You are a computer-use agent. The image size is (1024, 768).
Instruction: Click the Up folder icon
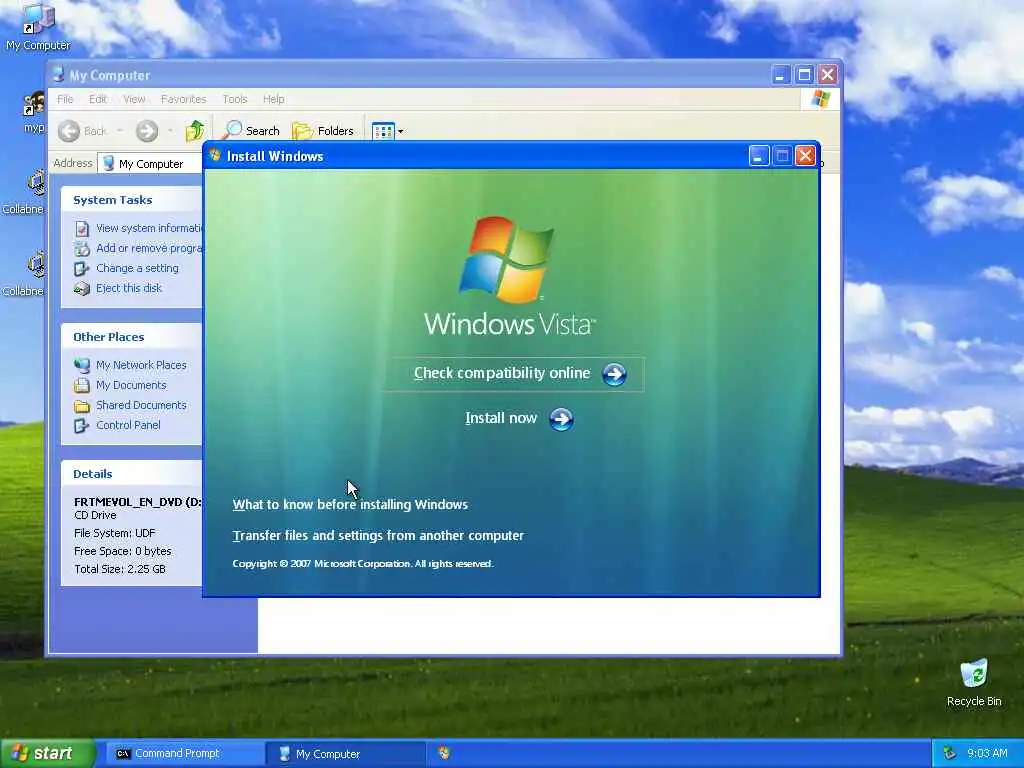pos(195,131)
